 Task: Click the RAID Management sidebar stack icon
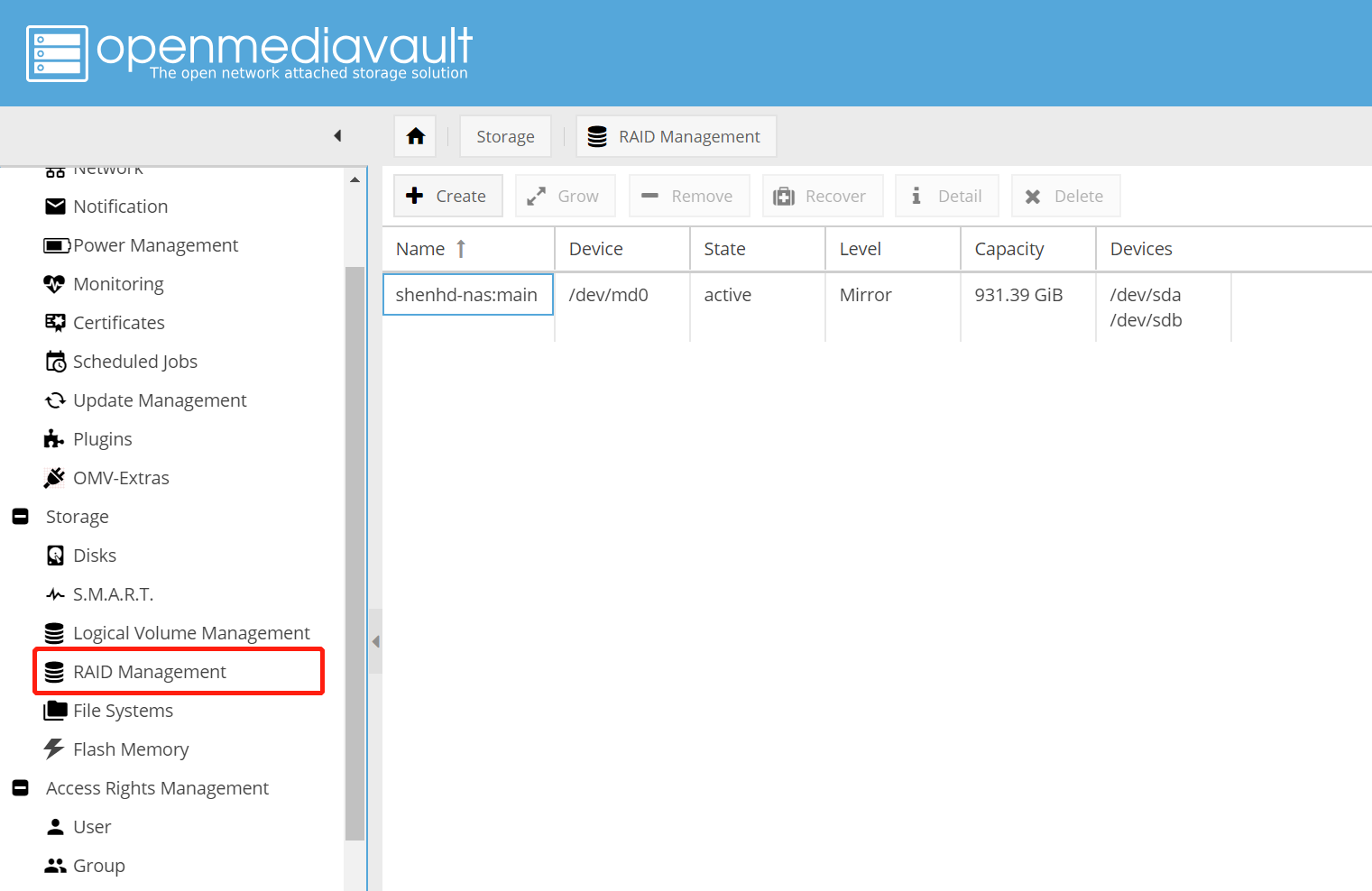point(54,672)
